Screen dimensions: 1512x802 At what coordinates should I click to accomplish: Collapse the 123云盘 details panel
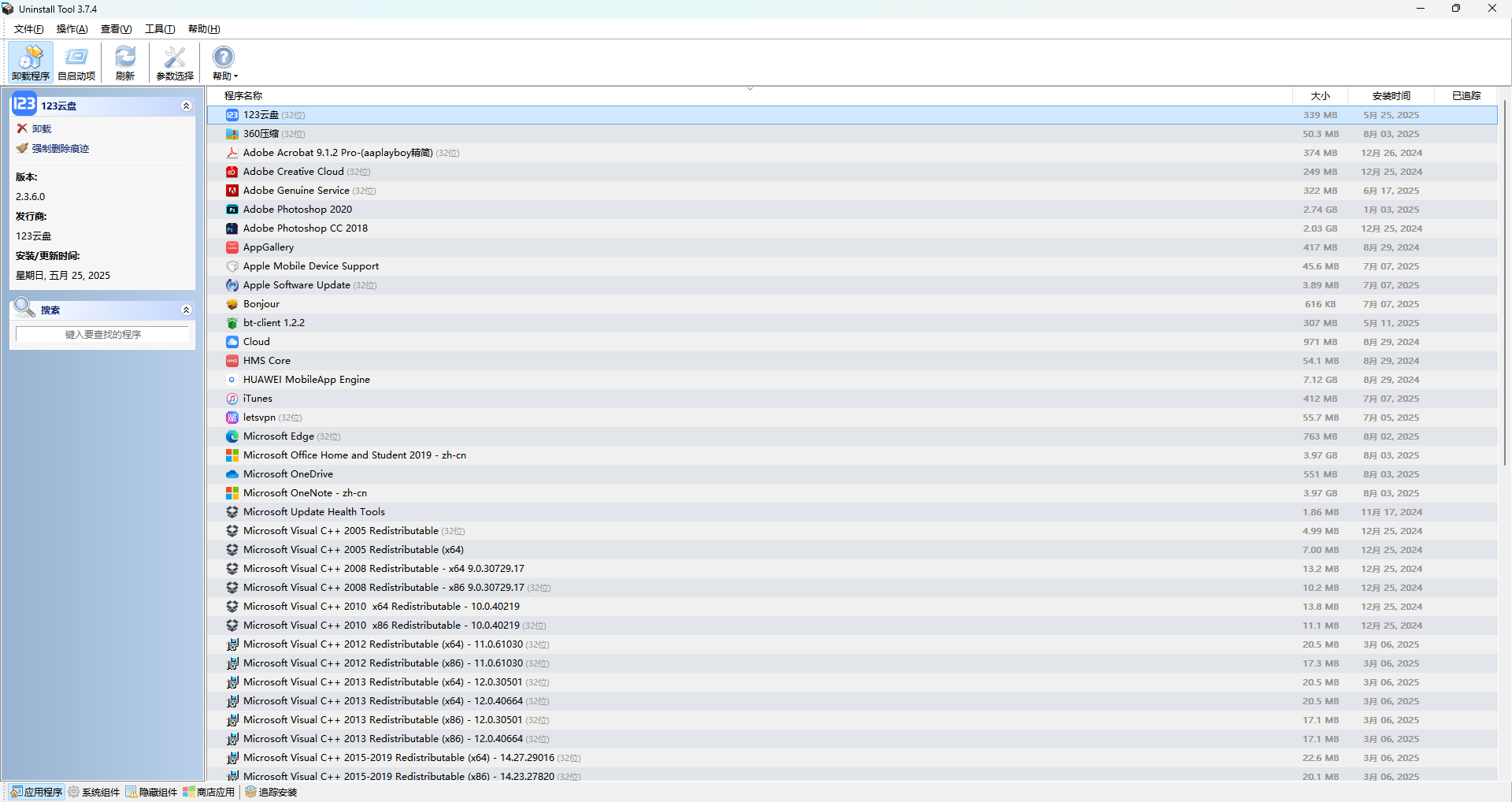tap(187, 106)
